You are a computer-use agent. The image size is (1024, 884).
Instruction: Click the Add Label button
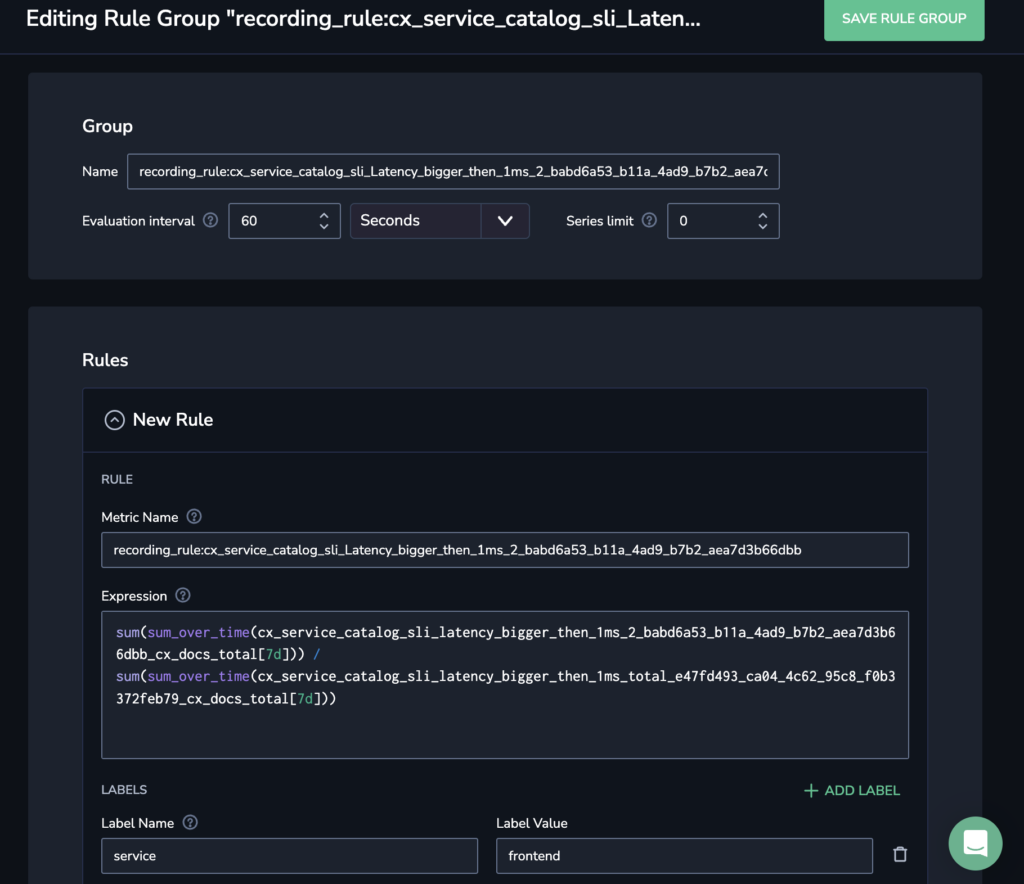(x=852, y=791)
